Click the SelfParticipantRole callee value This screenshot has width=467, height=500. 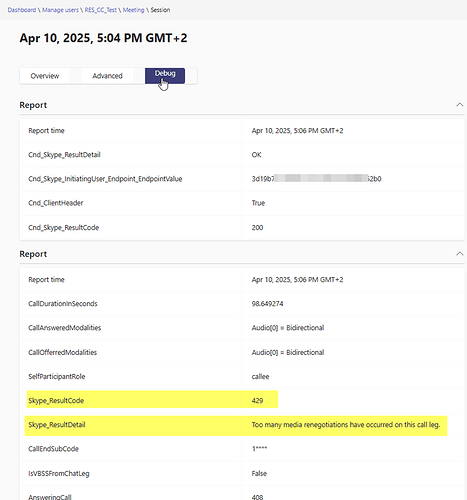(260, 377)
